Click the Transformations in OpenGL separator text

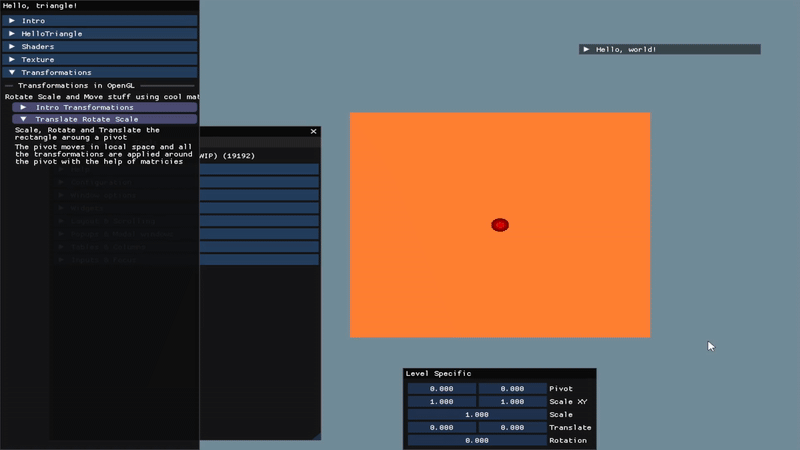point(77,86)
